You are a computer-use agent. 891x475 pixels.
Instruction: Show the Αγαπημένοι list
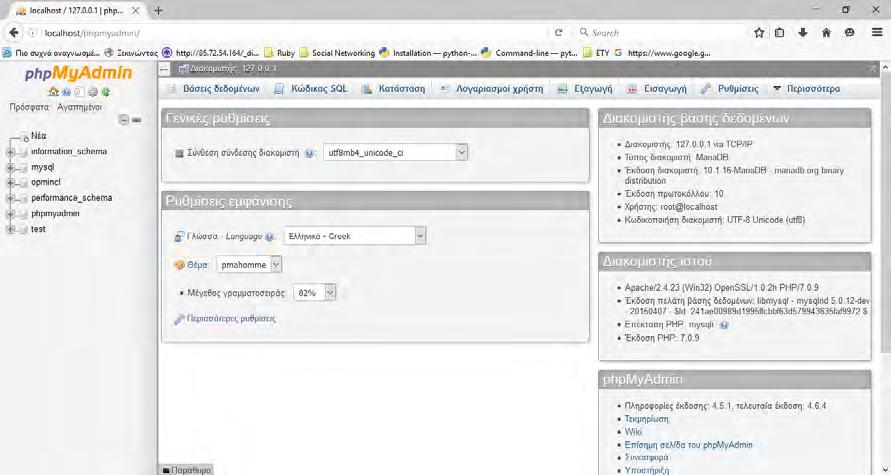tap(80, 107)
